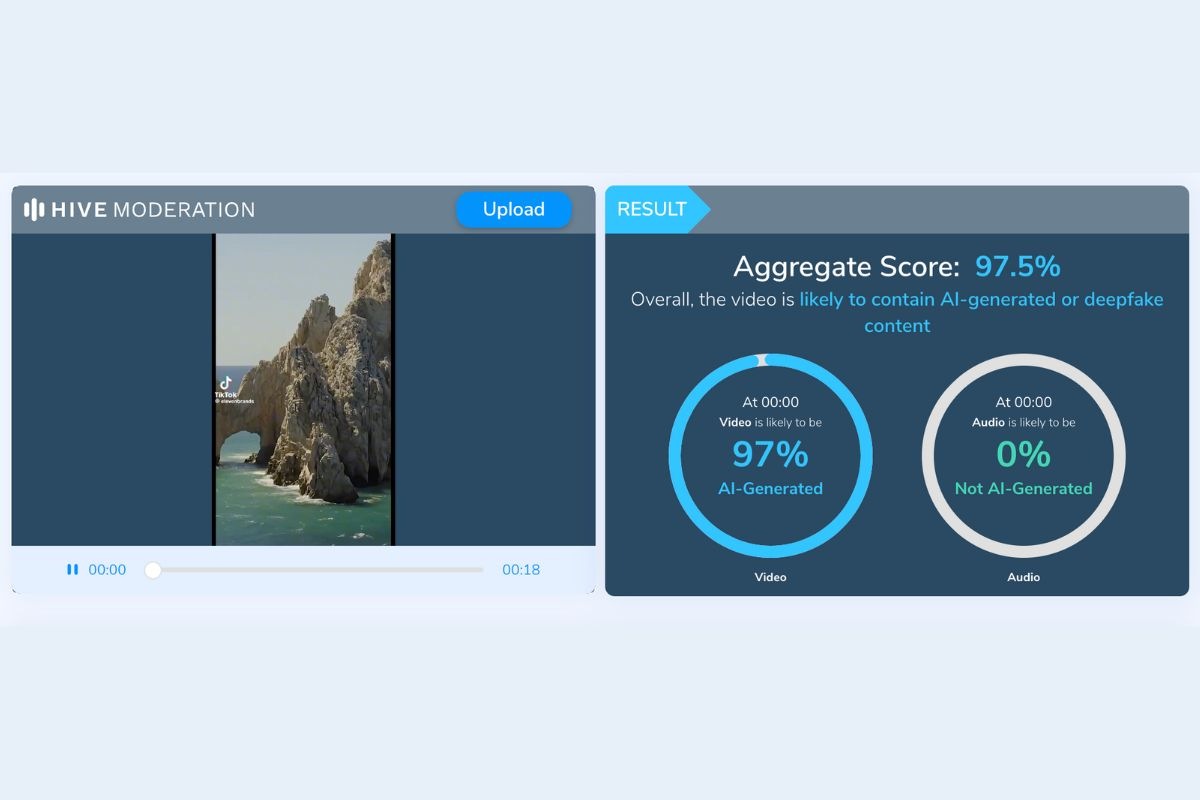Click the Hive Moderation waveform logo icon
Viewport: 1200px width, 800px height.
tap(34, 210)
